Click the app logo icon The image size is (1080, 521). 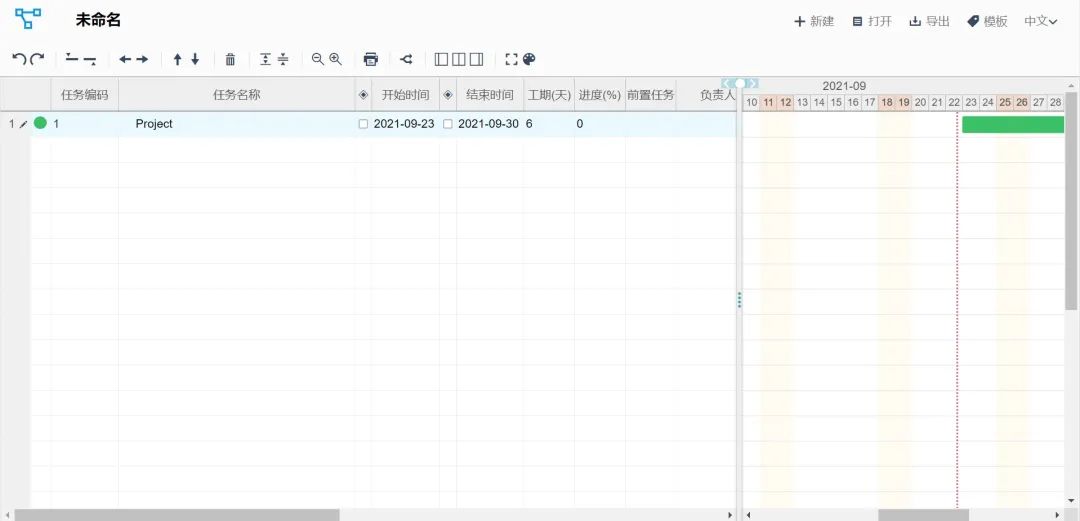click(28, 19)
